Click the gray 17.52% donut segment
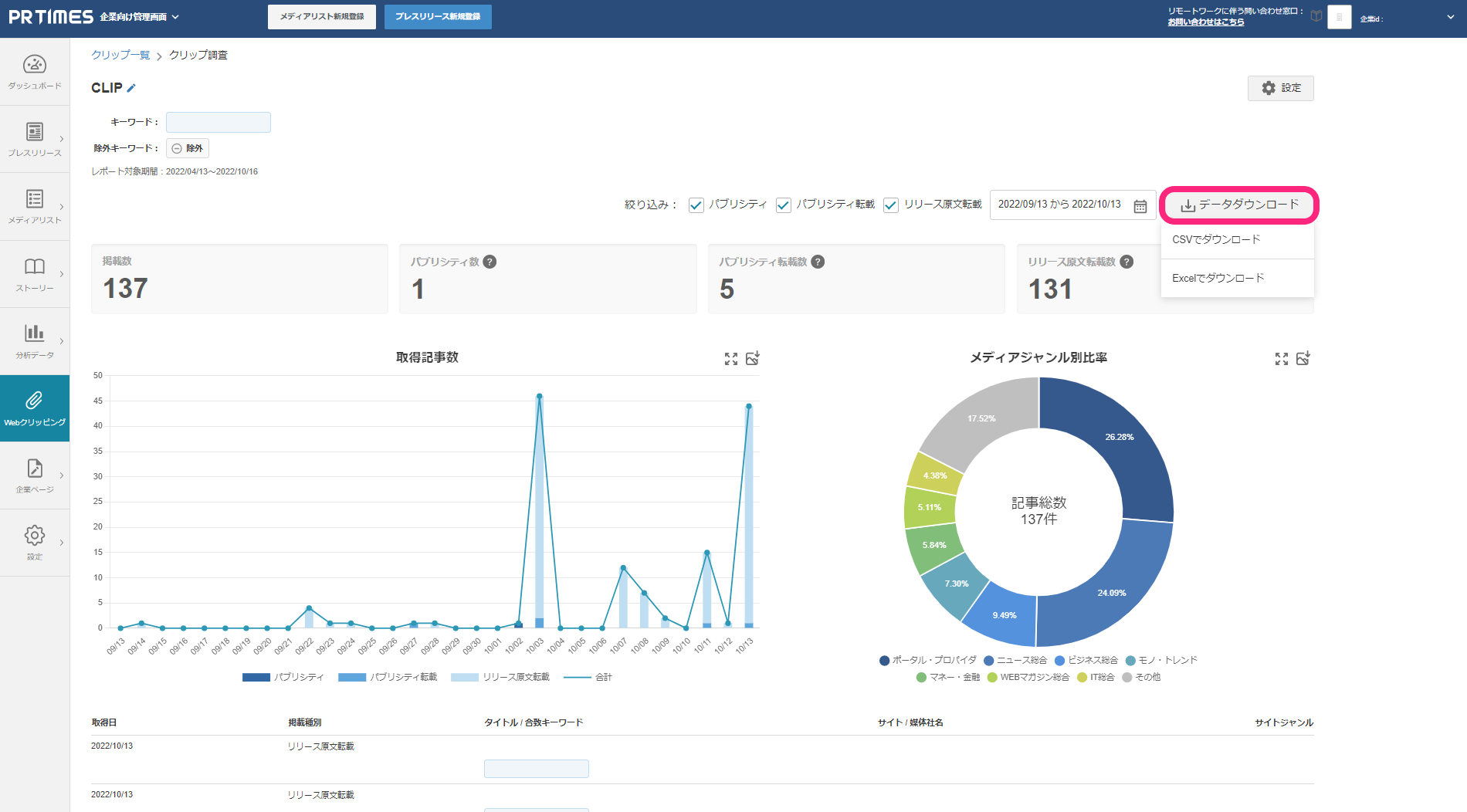The image size is (1467, 812). click(982, 418)
